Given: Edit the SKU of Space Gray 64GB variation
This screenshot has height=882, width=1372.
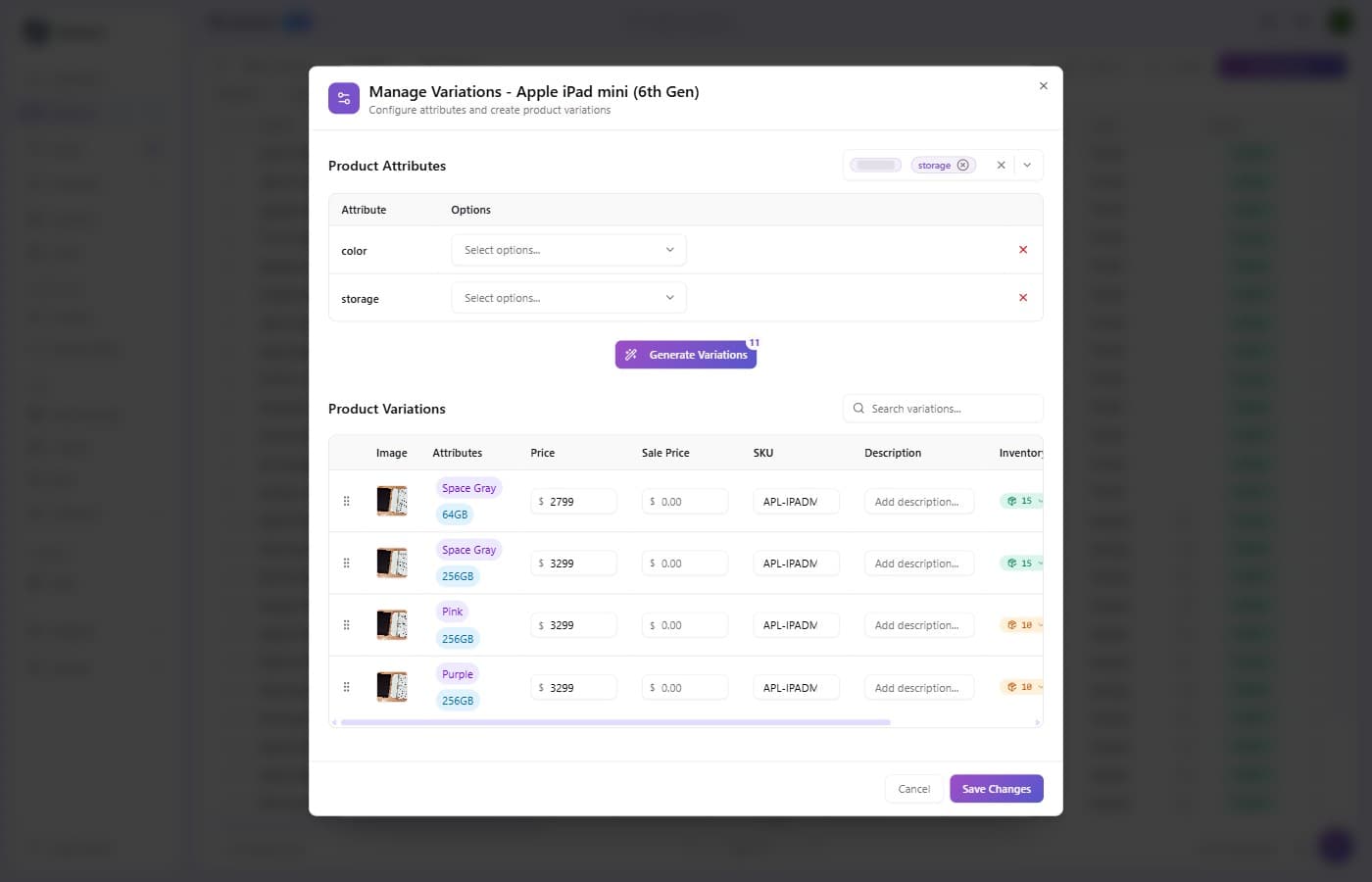Looking at the screenshot, I should [x=796, y=501].
